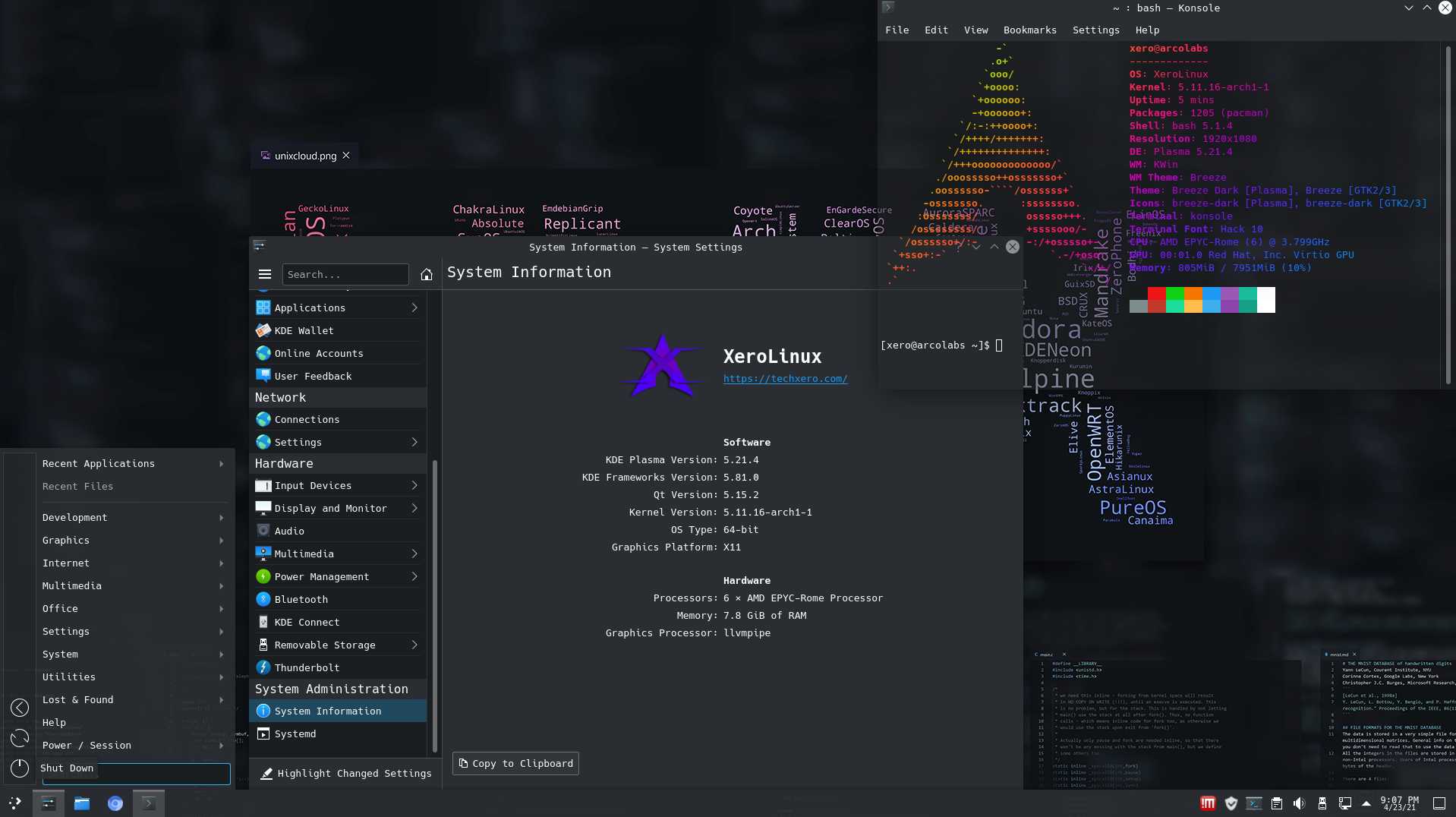
Task: Open the techxero.com link
Action: click(785, 378)
